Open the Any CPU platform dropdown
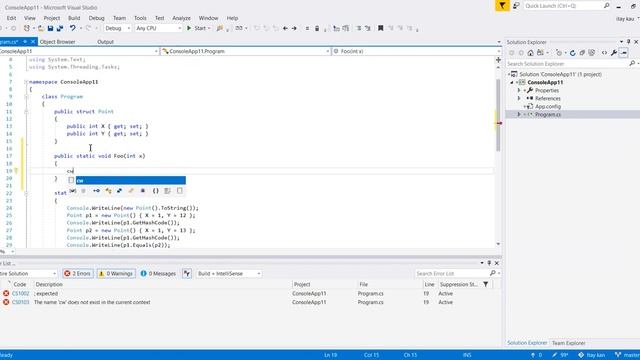 click(x=158, y=28)
